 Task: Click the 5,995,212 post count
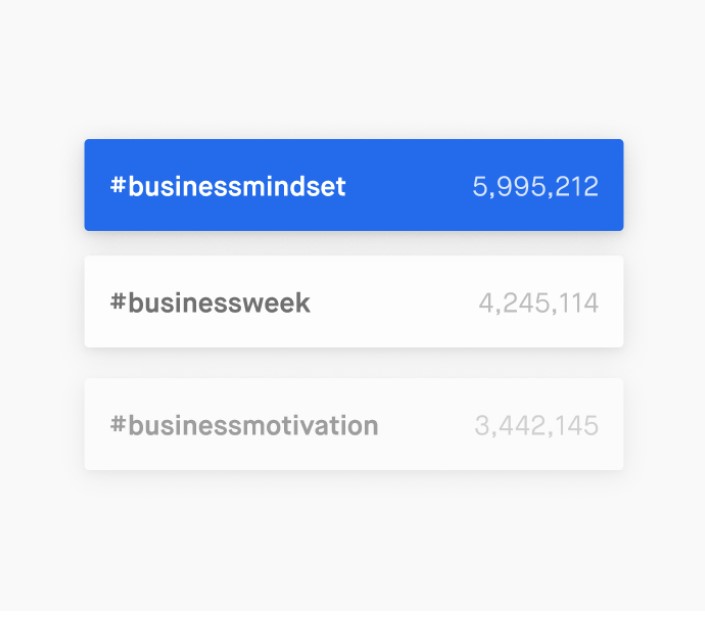535,187
